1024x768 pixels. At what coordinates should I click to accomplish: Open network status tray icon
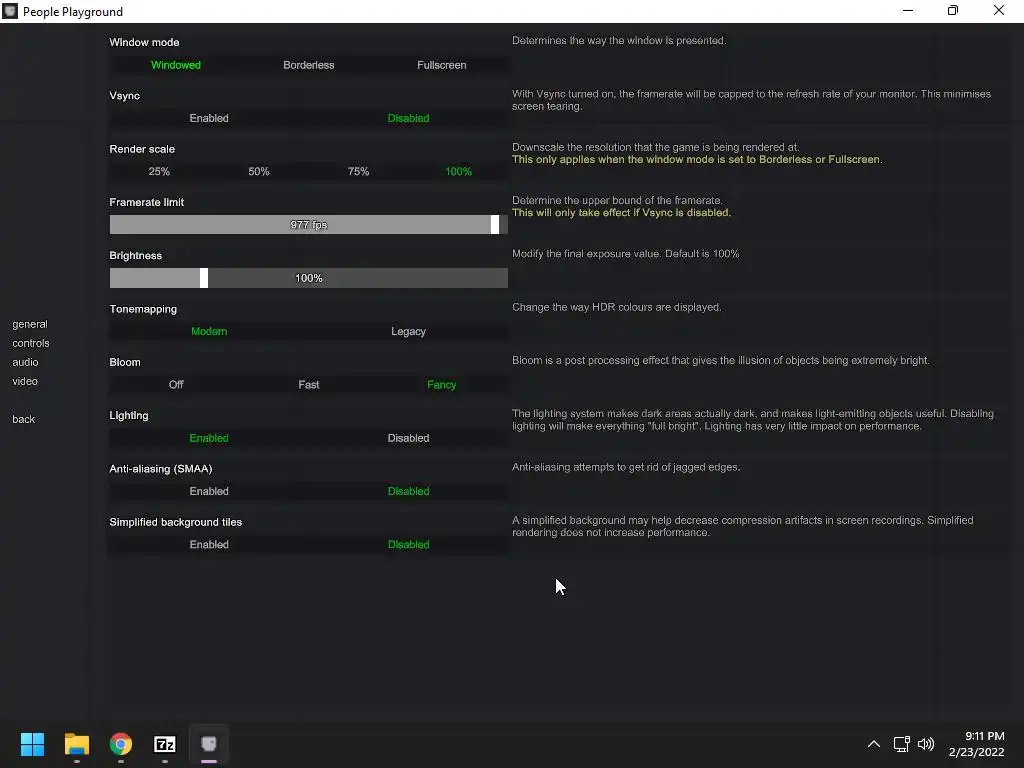(901, 744)
